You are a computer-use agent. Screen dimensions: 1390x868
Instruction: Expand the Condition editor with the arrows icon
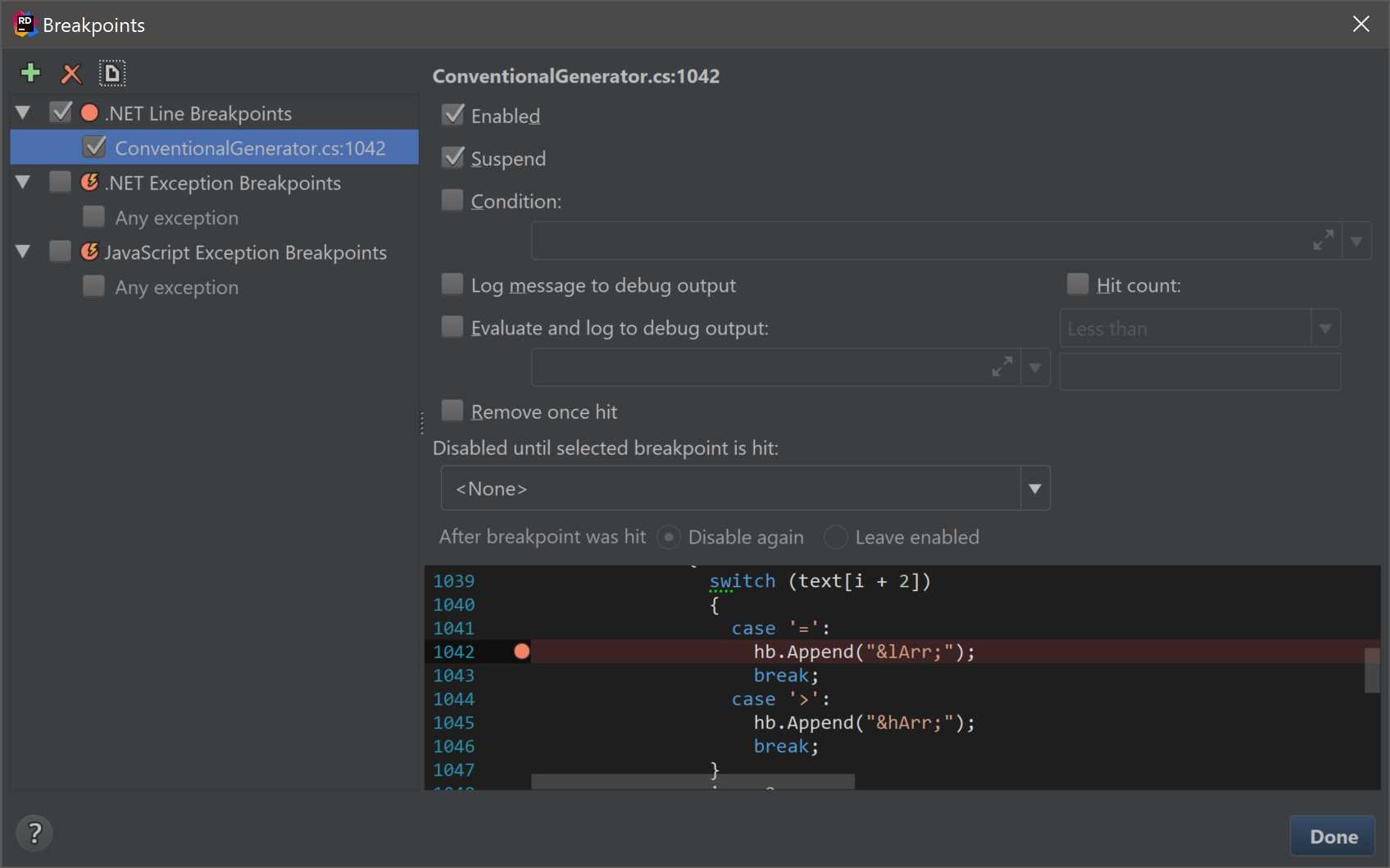click(1323, 241)
